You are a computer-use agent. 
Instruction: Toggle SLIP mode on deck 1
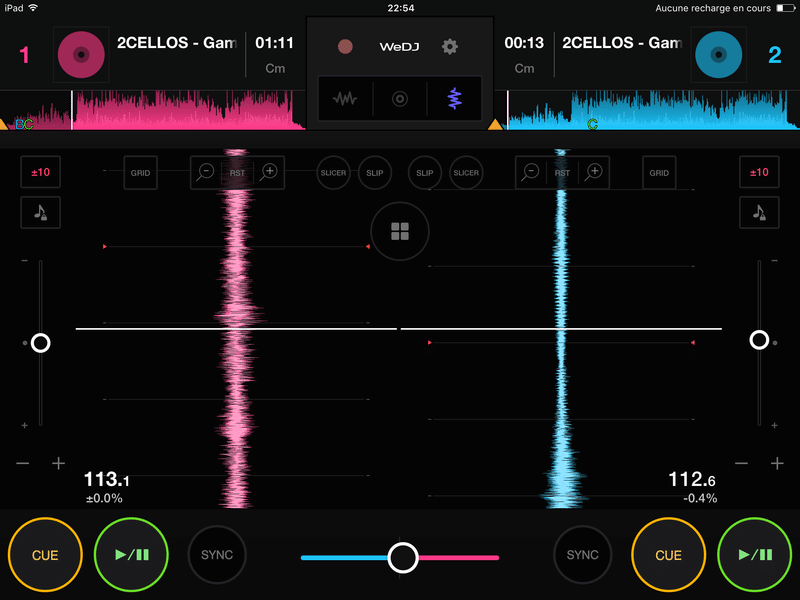[374, 173]
